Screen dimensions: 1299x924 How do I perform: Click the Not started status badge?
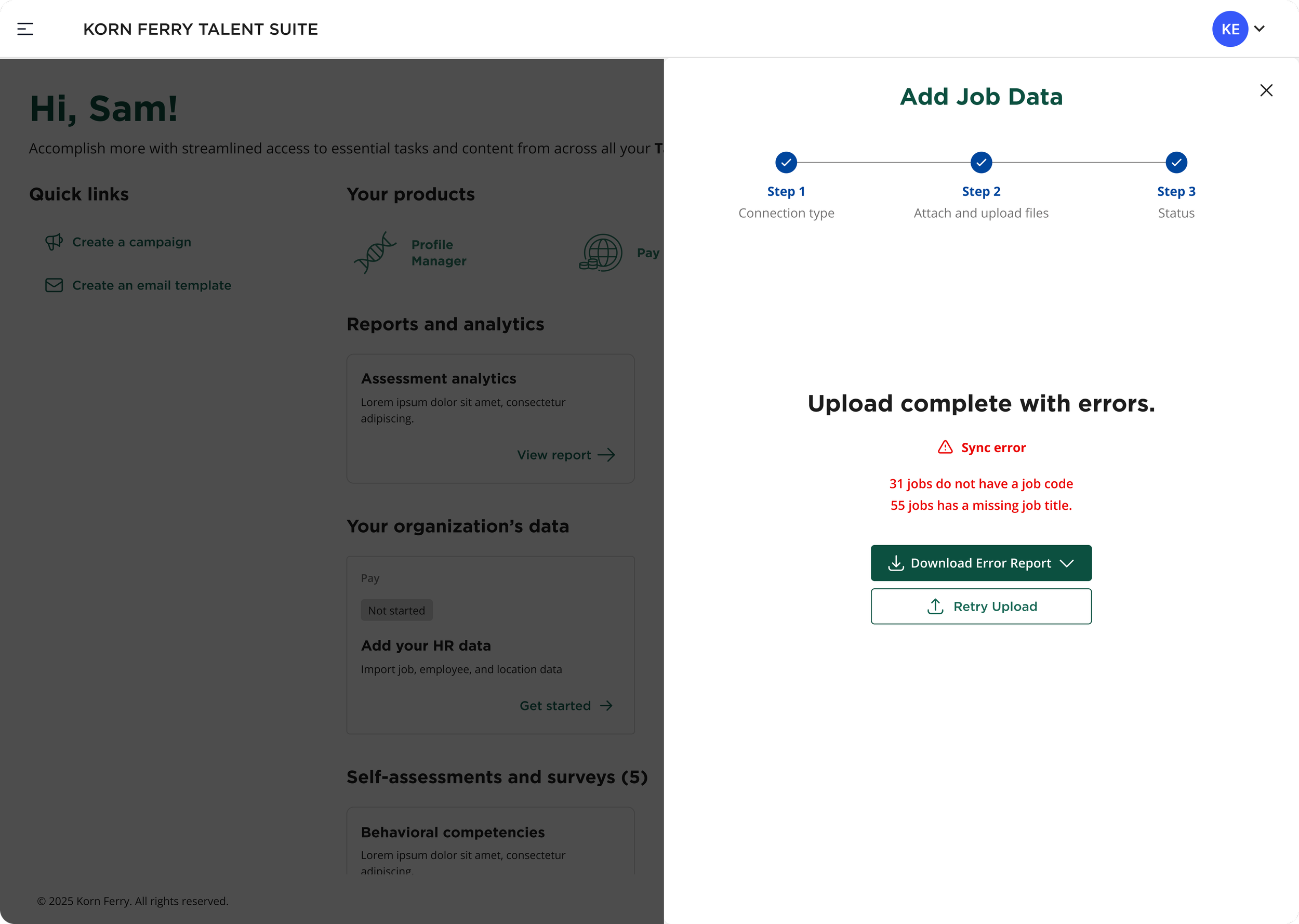click(396, 610)
